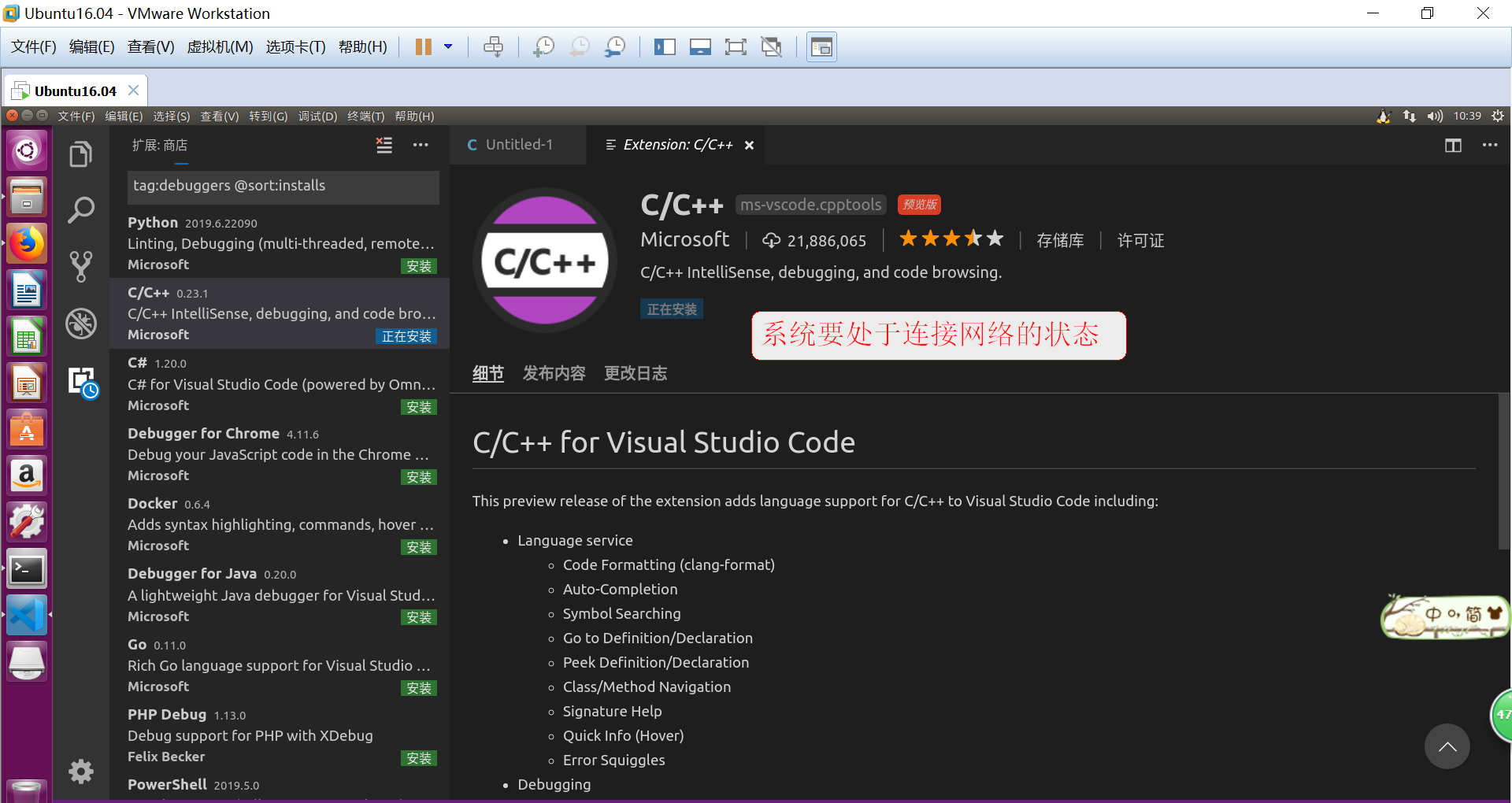
Task: Open the Explorer icon in the activity bar
Action: [80, 154]
